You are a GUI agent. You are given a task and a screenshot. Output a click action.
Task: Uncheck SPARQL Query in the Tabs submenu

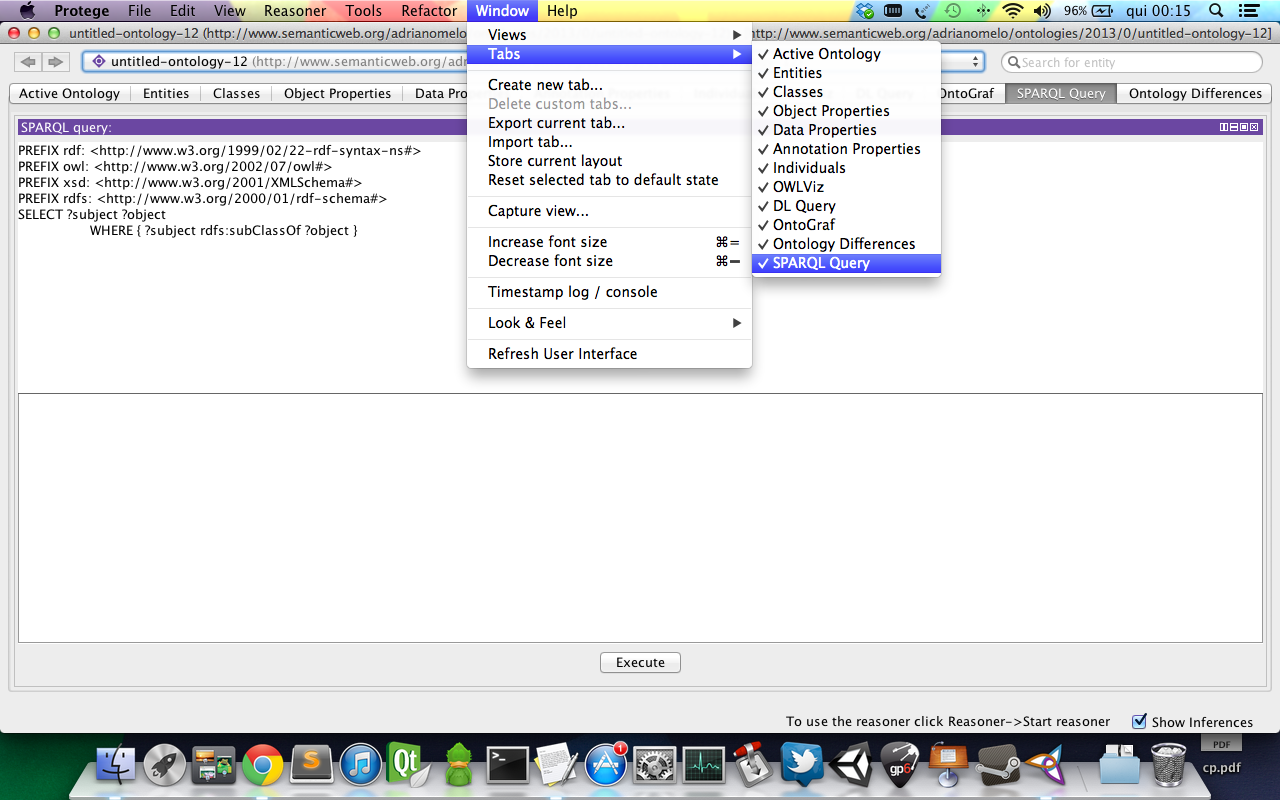point(846,263)
